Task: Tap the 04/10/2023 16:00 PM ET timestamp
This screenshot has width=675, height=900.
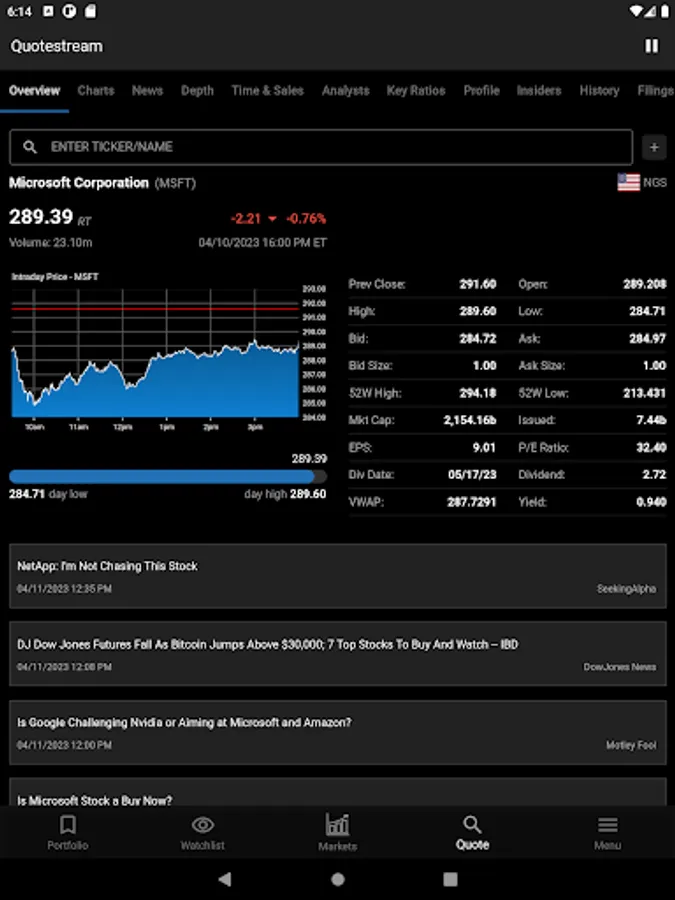Action: pos(263,243)
